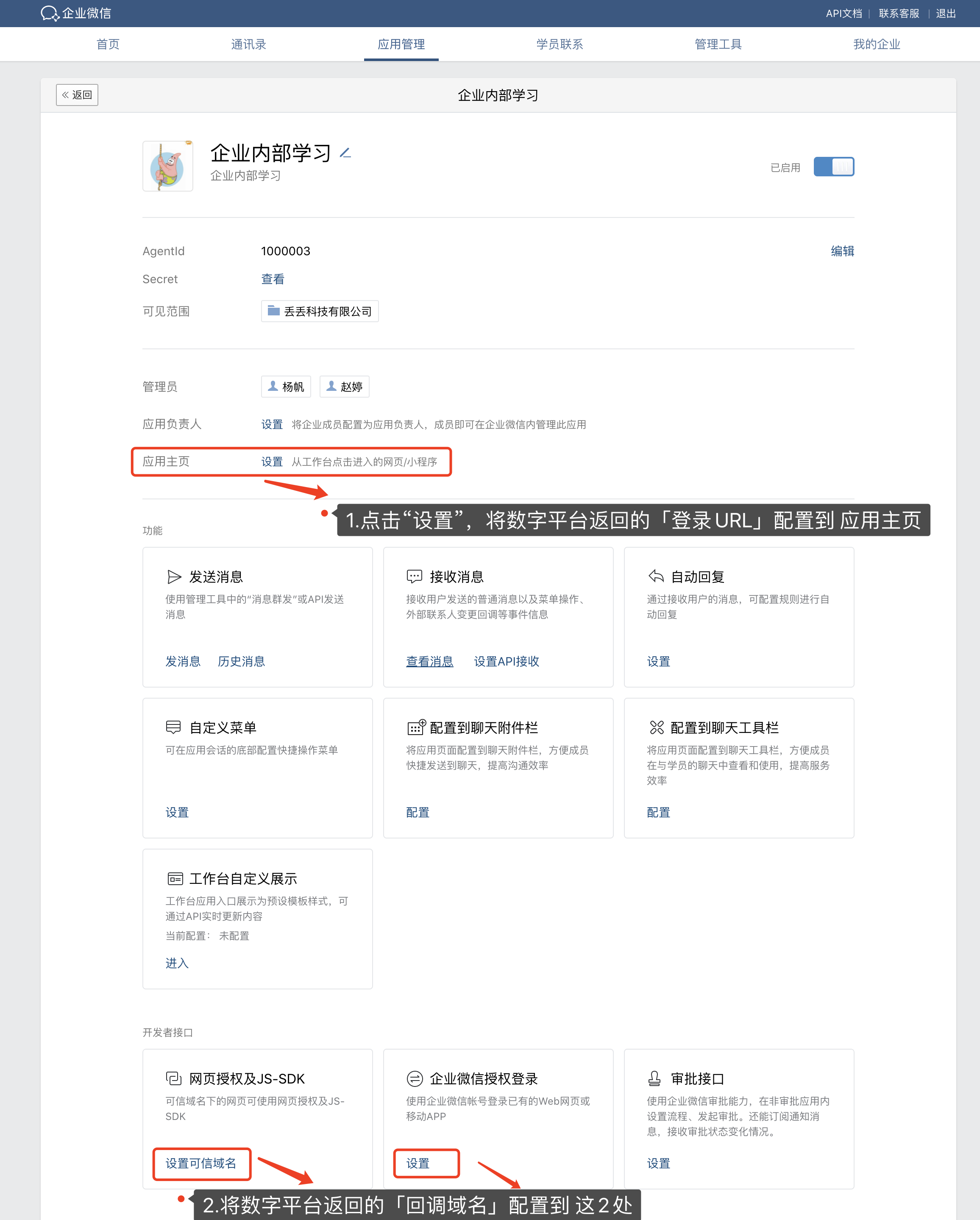Click the 接收消息 chat bubble icon
The height and width of the screenshot is (1220, 980).
(x=414, y=577)
